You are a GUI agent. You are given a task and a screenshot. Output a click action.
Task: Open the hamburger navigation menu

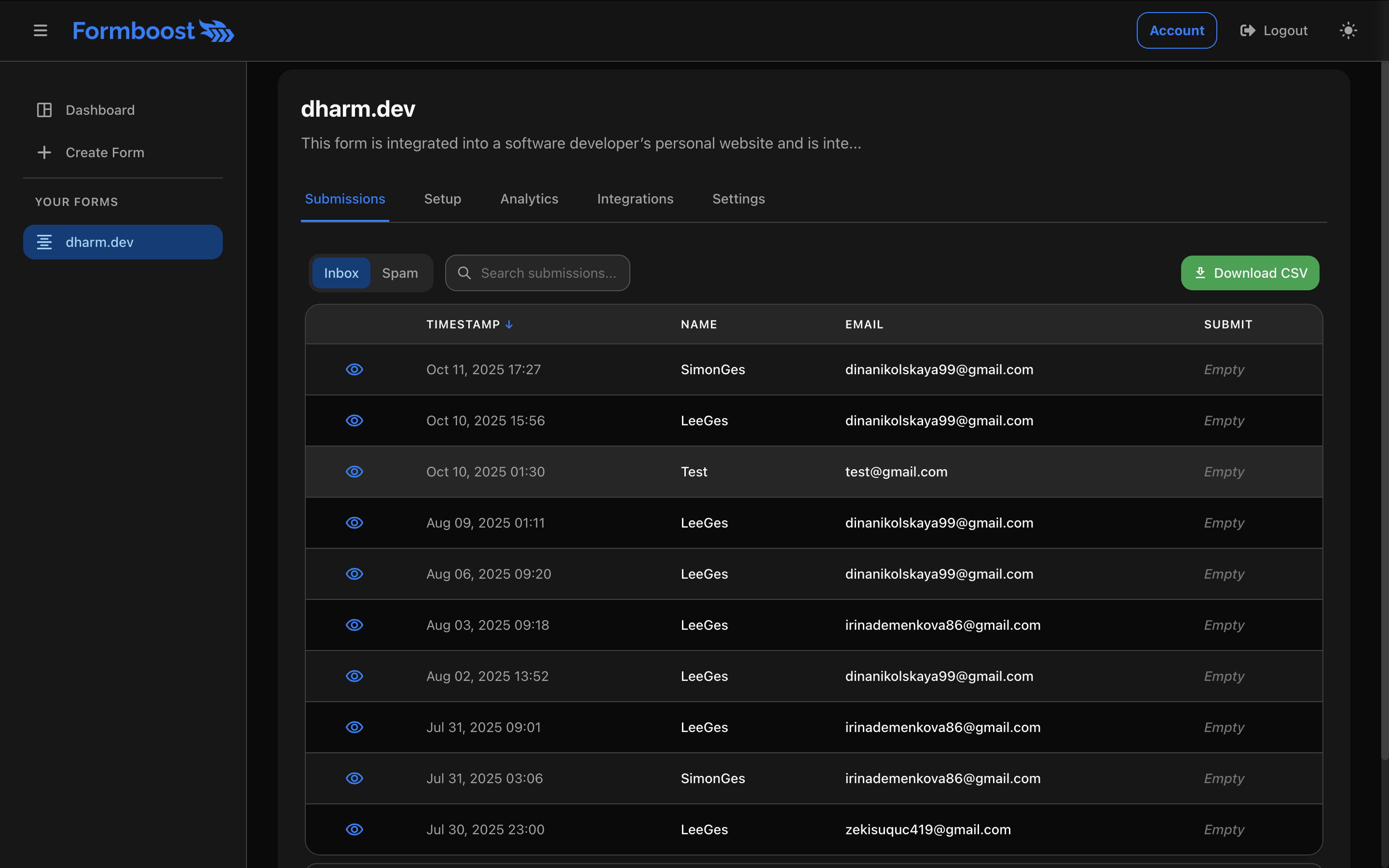point(40,30)
